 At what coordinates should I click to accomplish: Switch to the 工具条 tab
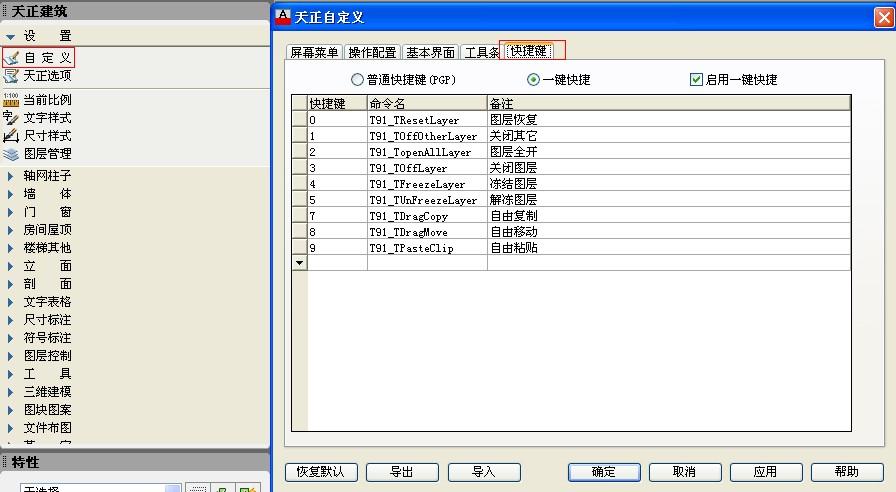[x=481, y=53]
